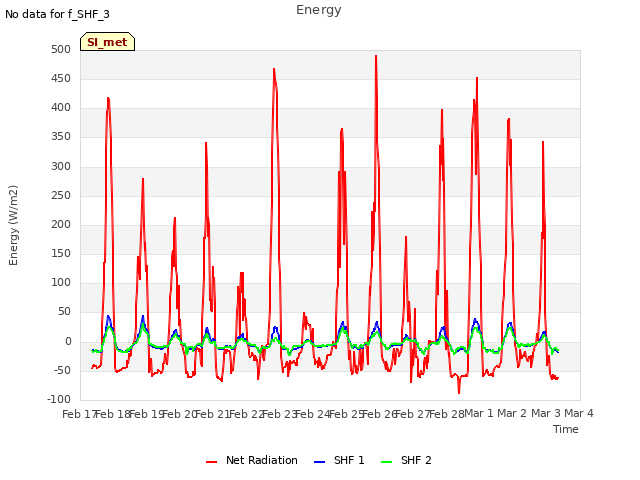Click the 200 y-axis tick label

(x=61, y=224)
